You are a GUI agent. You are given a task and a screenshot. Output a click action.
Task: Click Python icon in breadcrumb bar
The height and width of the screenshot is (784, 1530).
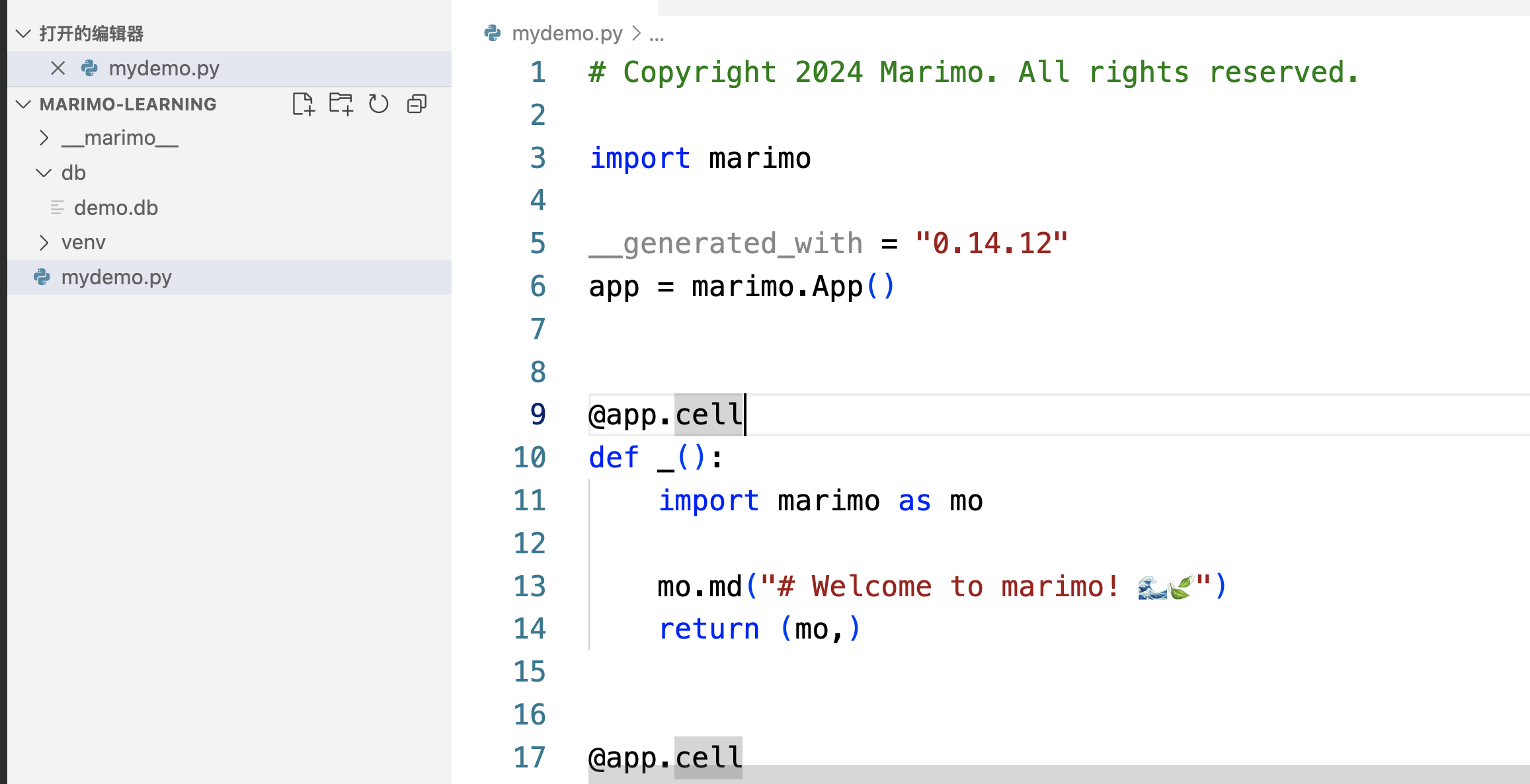(493, 33)
